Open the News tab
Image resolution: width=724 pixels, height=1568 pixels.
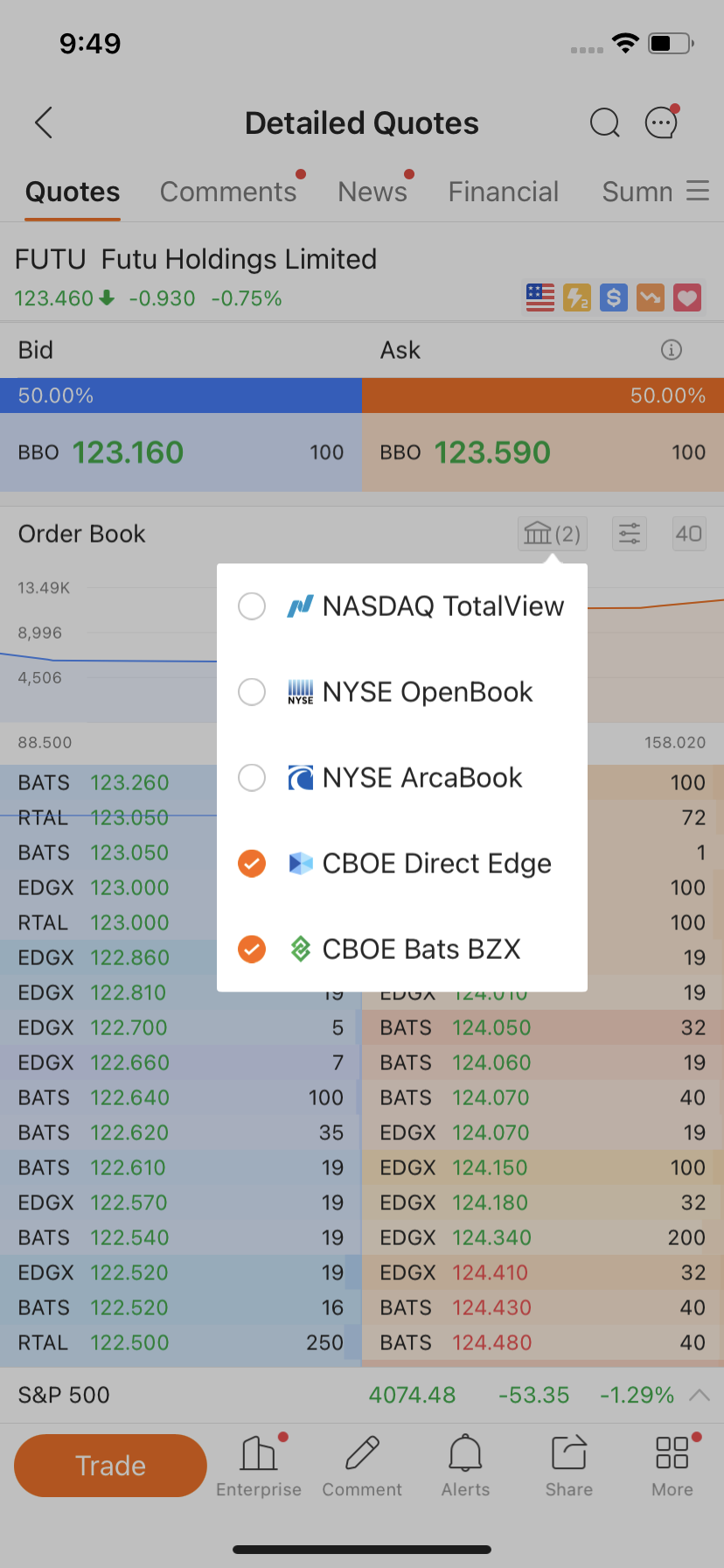(372, 192)
